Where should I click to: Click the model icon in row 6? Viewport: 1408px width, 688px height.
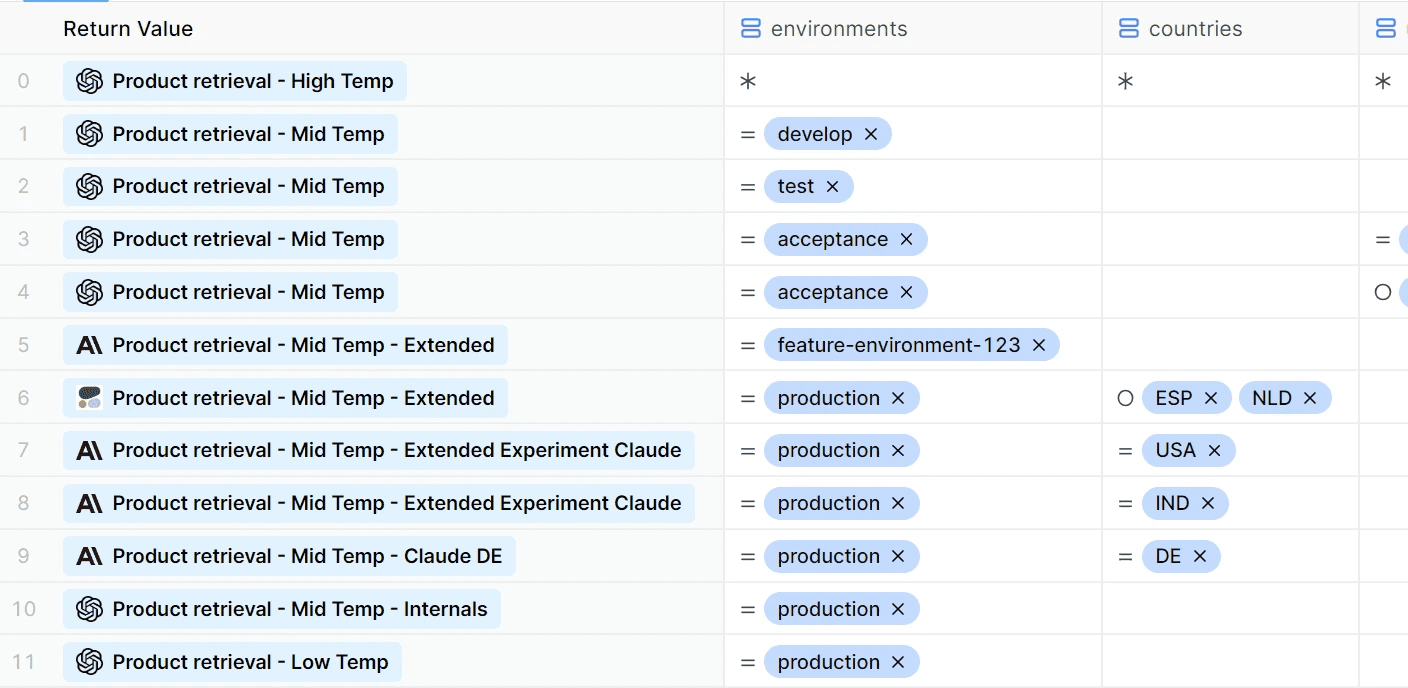coord(90,399)
